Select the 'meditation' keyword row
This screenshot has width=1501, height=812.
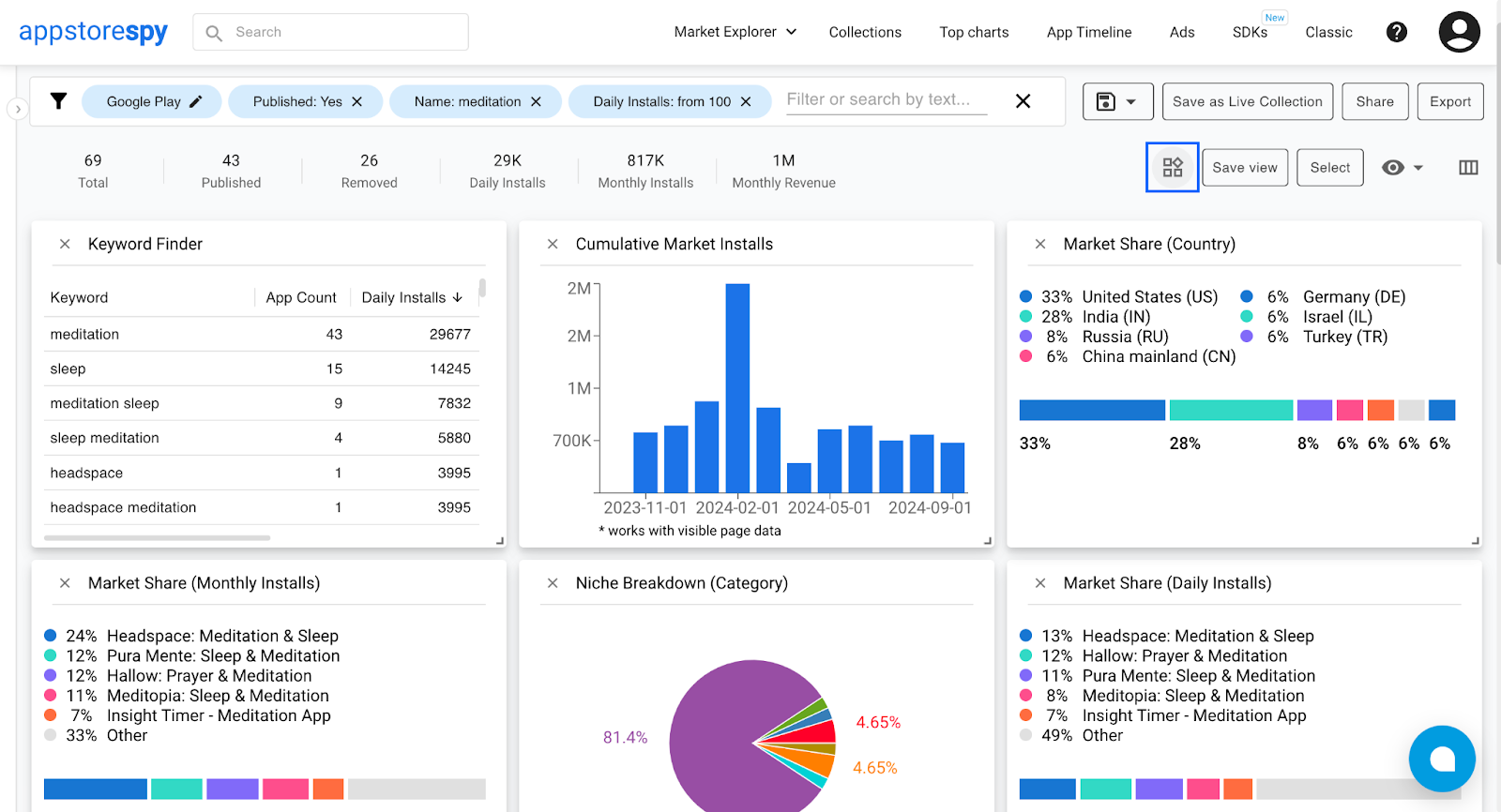coord(261,334)
